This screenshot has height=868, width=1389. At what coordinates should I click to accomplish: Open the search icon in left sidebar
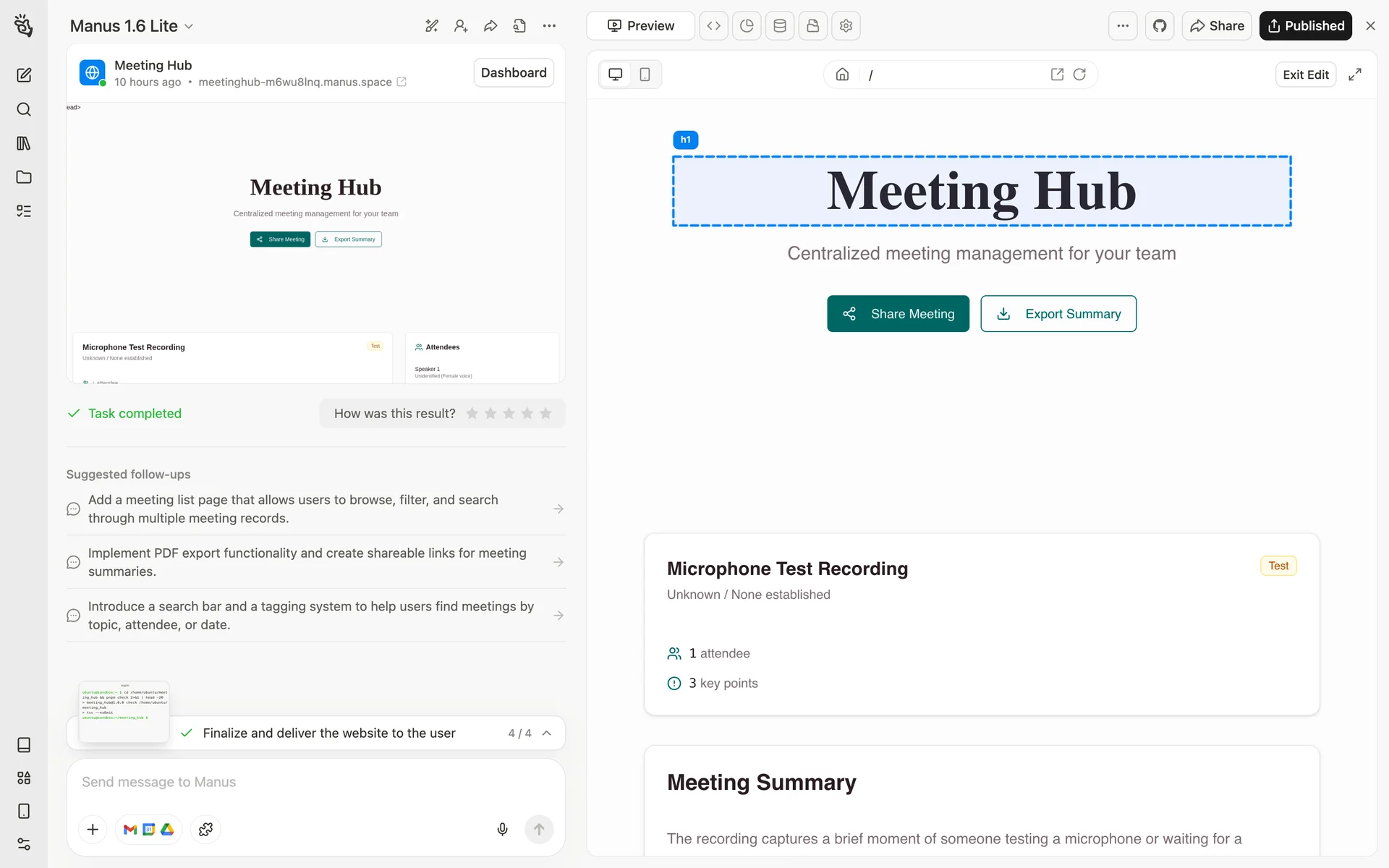pos(24,109)
